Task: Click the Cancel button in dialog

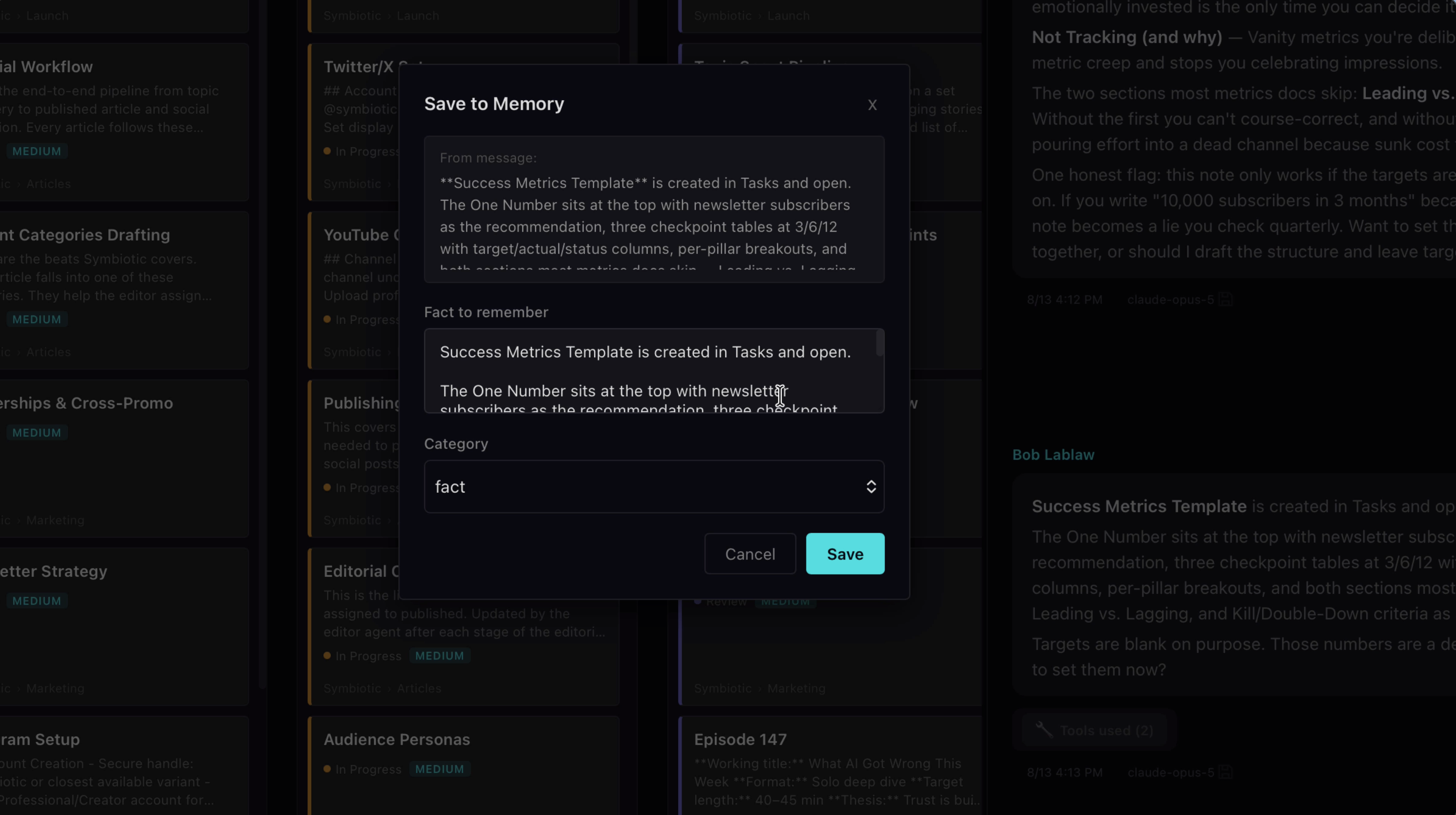Action: [x=750, y=554]
